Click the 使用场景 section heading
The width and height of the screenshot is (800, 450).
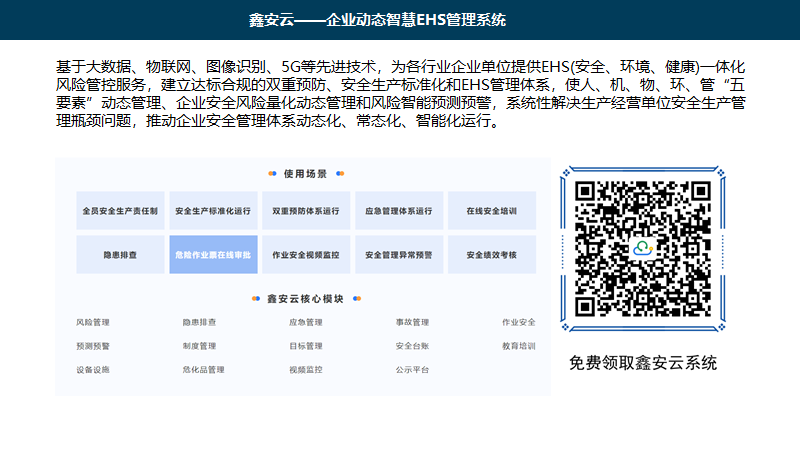pyautogui.click(x=305, y=173)
